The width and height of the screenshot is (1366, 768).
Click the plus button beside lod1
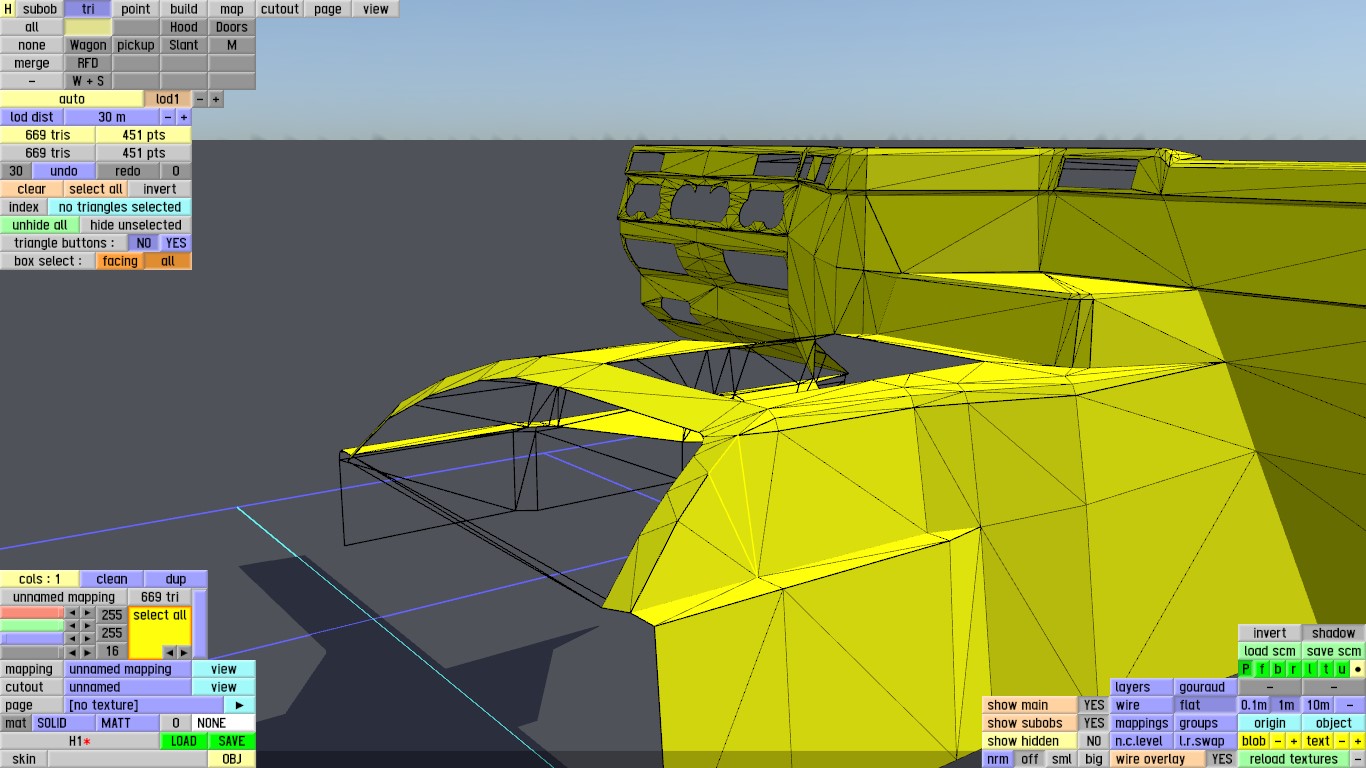(216, 99)
